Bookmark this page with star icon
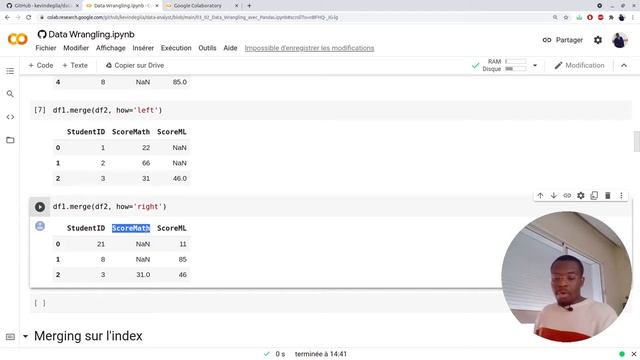640x360 pixels. tap(566, 17)
